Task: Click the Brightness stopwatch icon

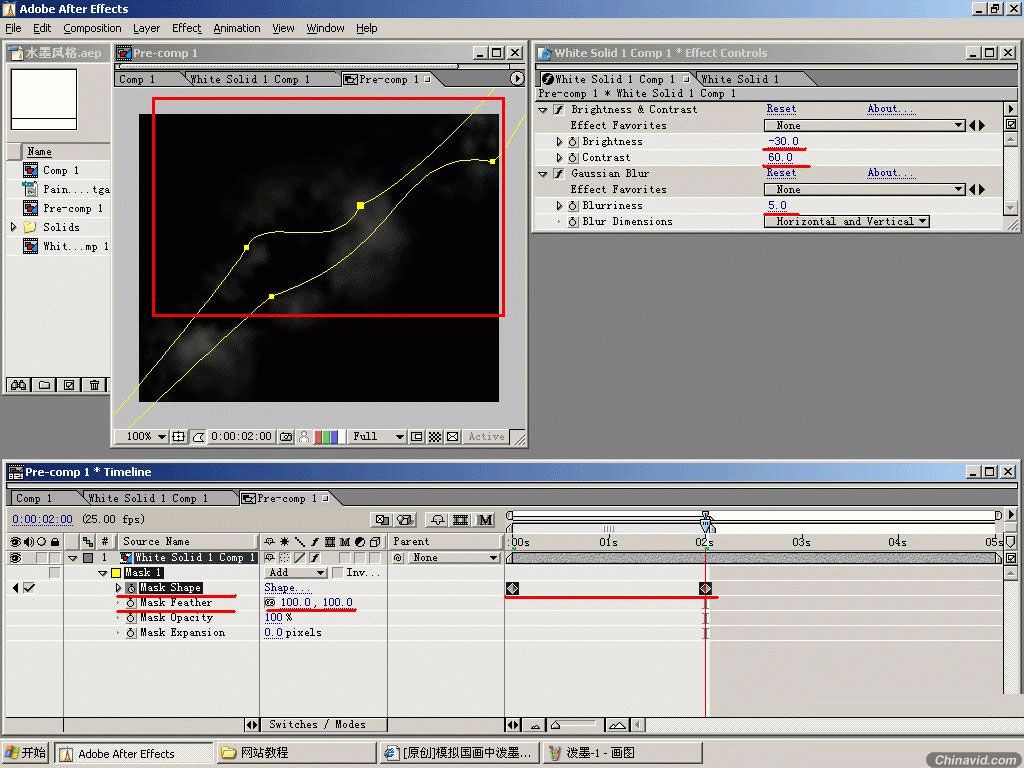Action: 573,142
